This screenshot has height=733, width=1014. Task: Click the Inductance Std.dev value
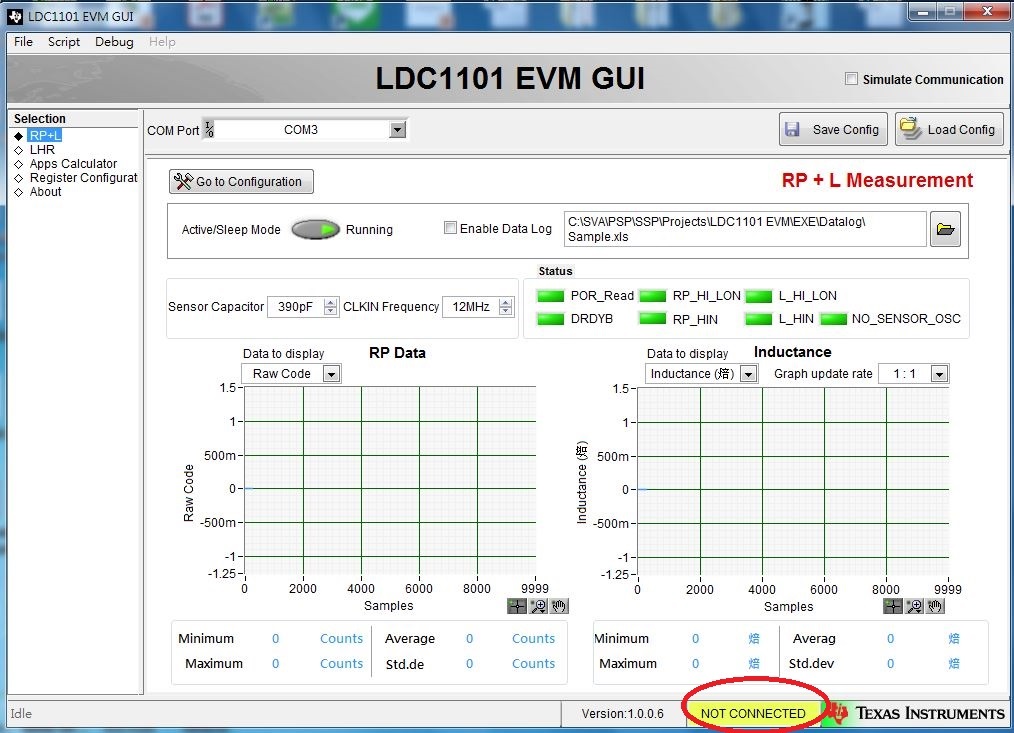coord(890,664)
